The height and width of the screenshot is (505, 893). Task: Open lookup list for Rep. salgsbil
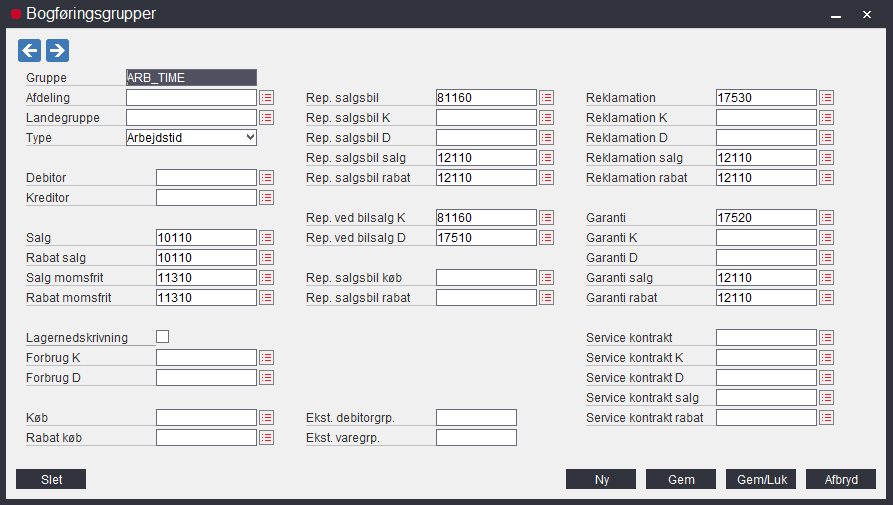547,98
